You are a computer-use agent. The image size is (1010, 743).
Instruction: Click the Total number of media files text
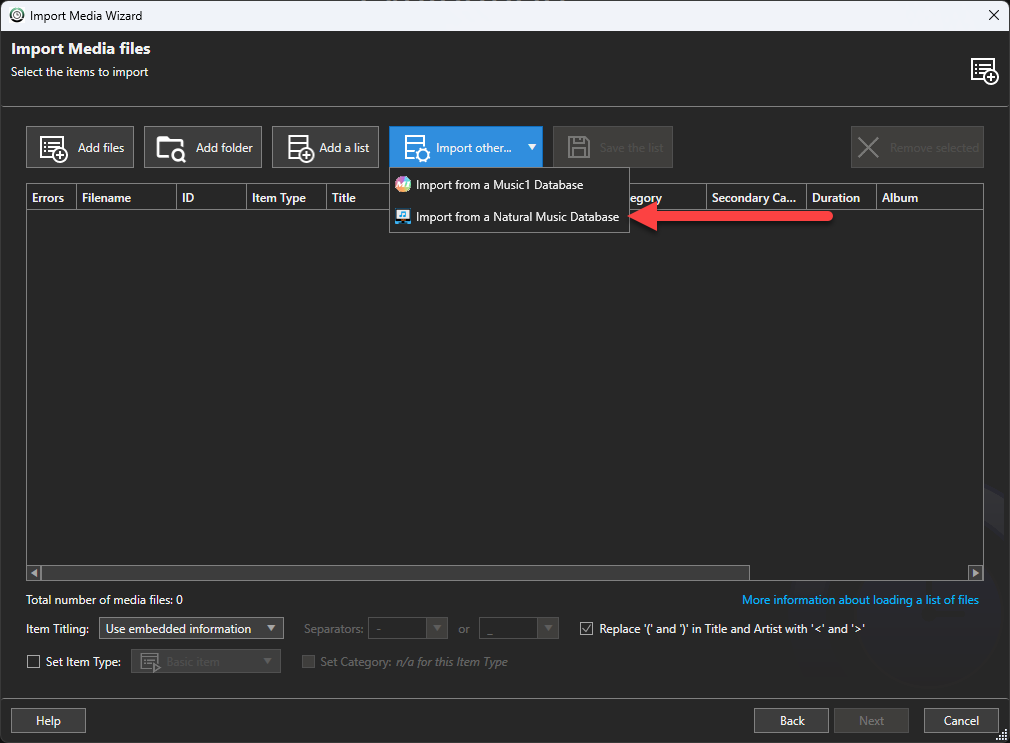(104, 600)
